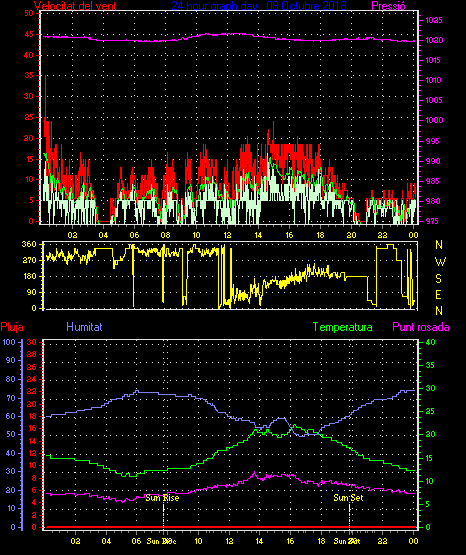Viewport: 466px width, 555px height.
Task: Click the 995 pressure axis value
Action: (x=432, y=141)
